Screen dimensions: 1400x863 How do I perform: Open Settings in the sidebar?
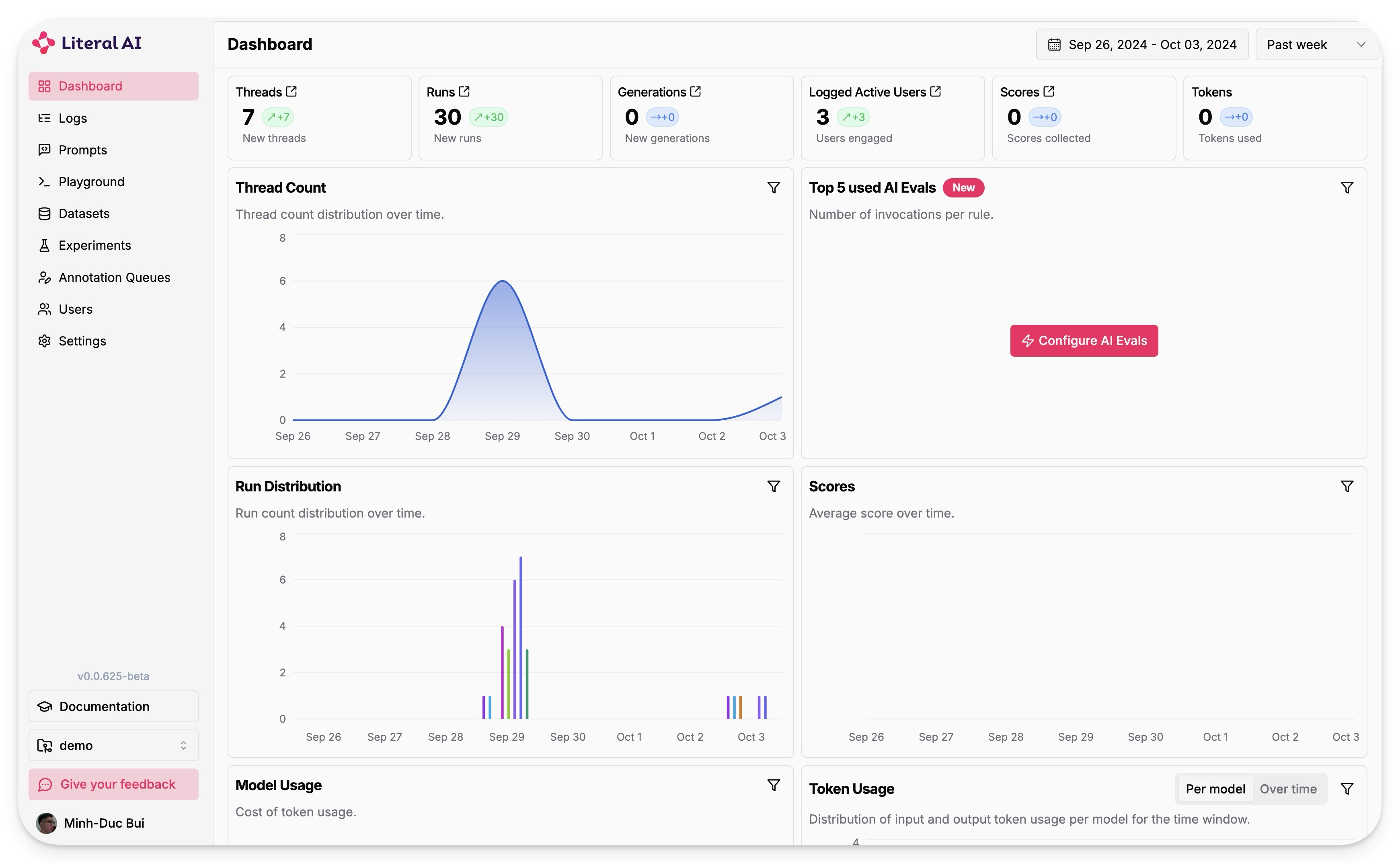(x=113, y=341)
